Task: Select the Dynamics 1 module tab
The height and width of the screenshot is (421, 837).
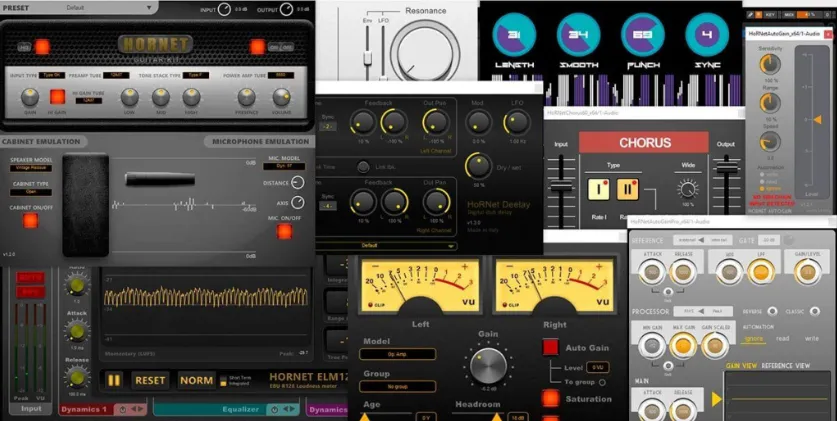Action: (102, 409)
